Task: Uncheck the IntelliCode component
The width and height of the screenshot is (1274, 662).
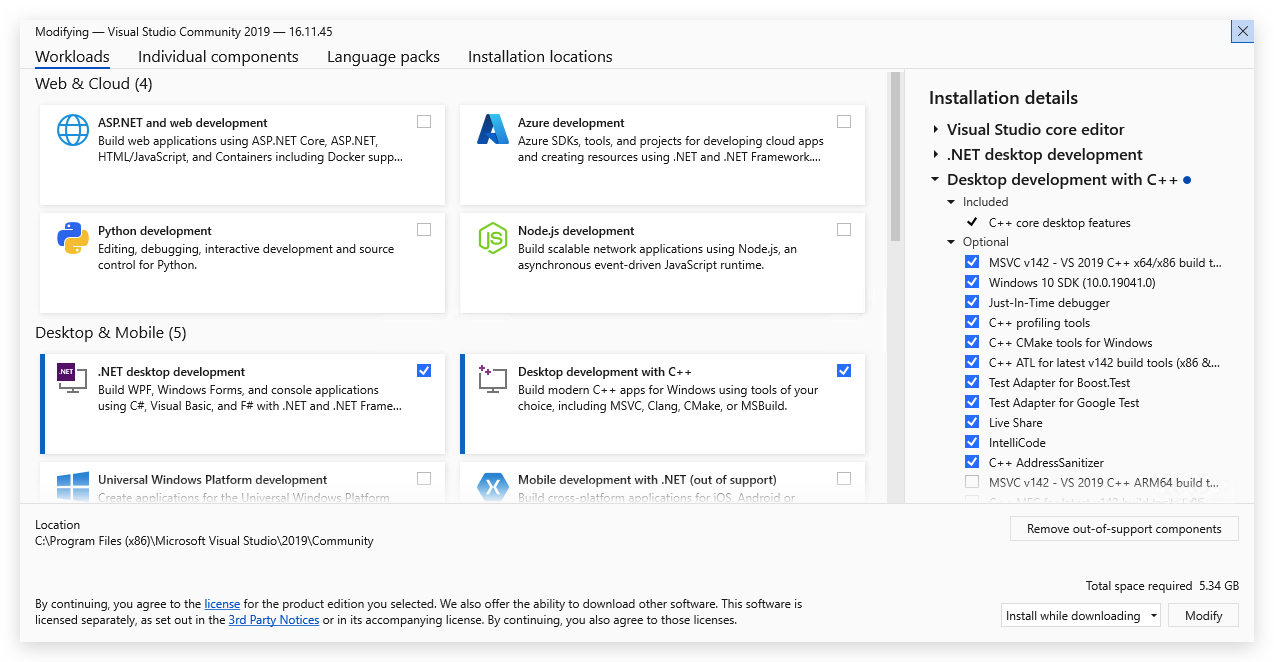Action: tap(972, 442)
